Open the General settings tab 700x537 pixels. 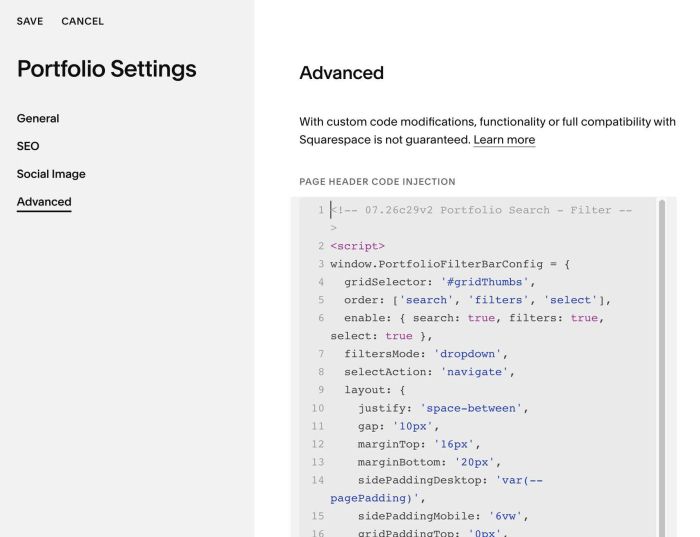click(x=38, y=118)
